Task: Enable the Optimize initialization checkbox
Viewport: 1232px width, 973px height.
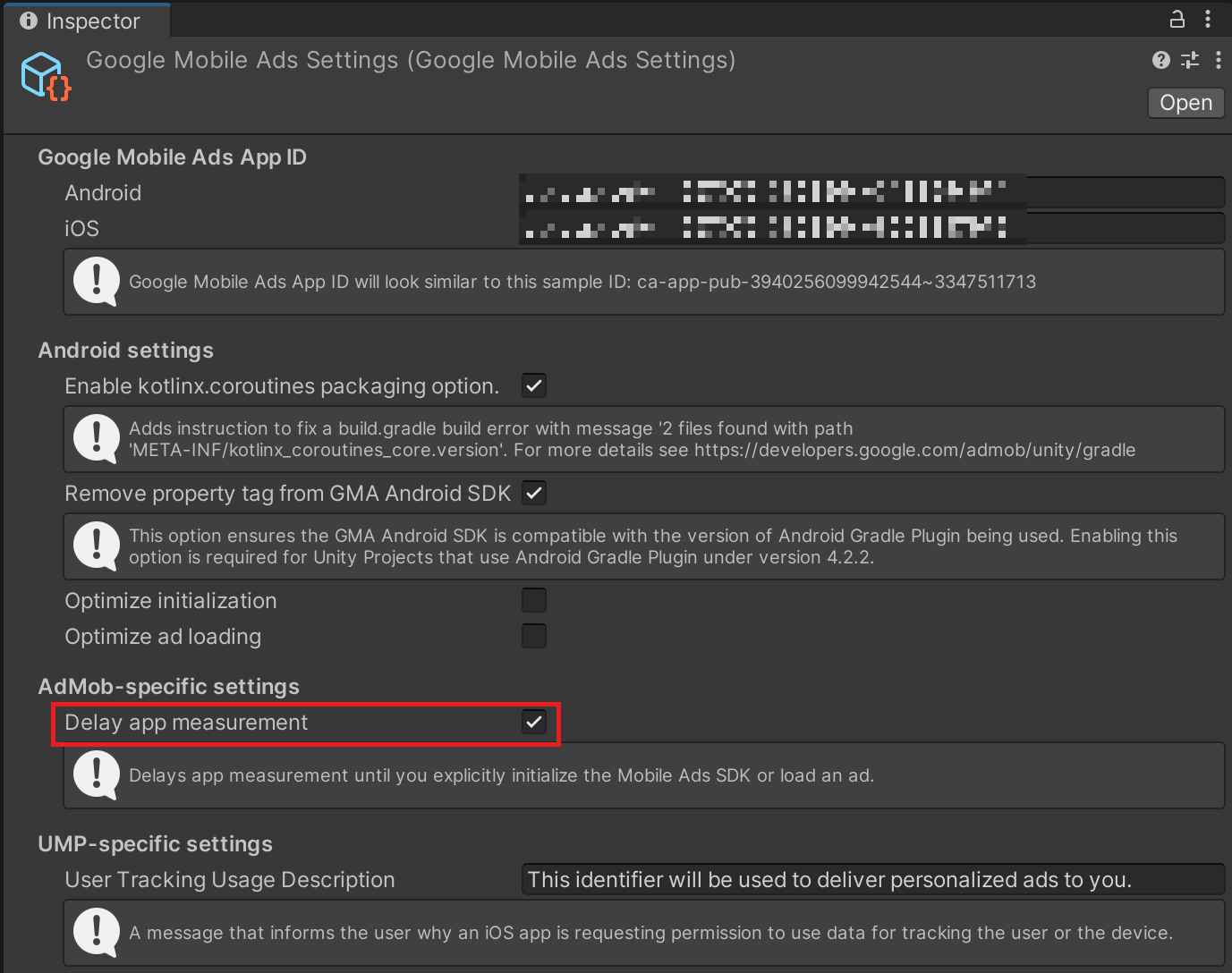Action: (534, 600)
